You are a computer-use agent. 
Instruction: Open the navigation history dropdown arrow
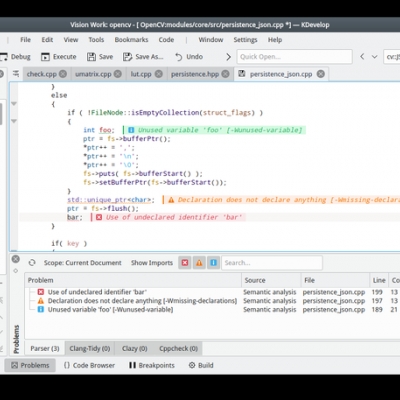pos(375,57)
